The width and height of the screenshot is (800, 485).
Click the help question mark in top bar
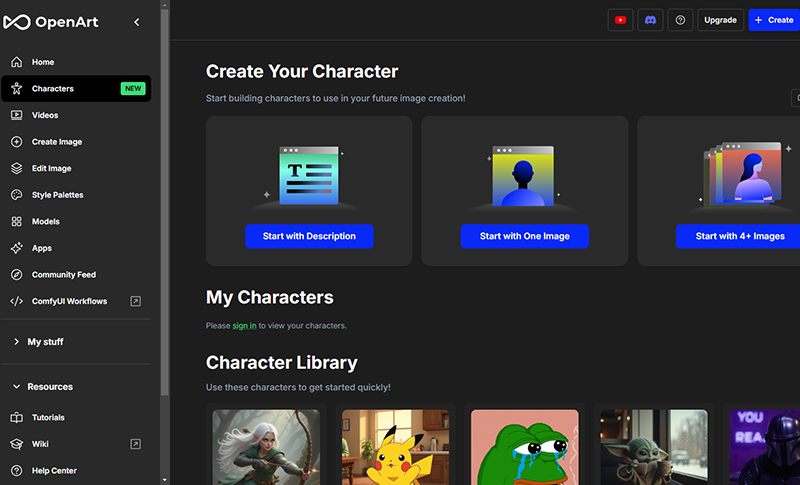point(680,20)
